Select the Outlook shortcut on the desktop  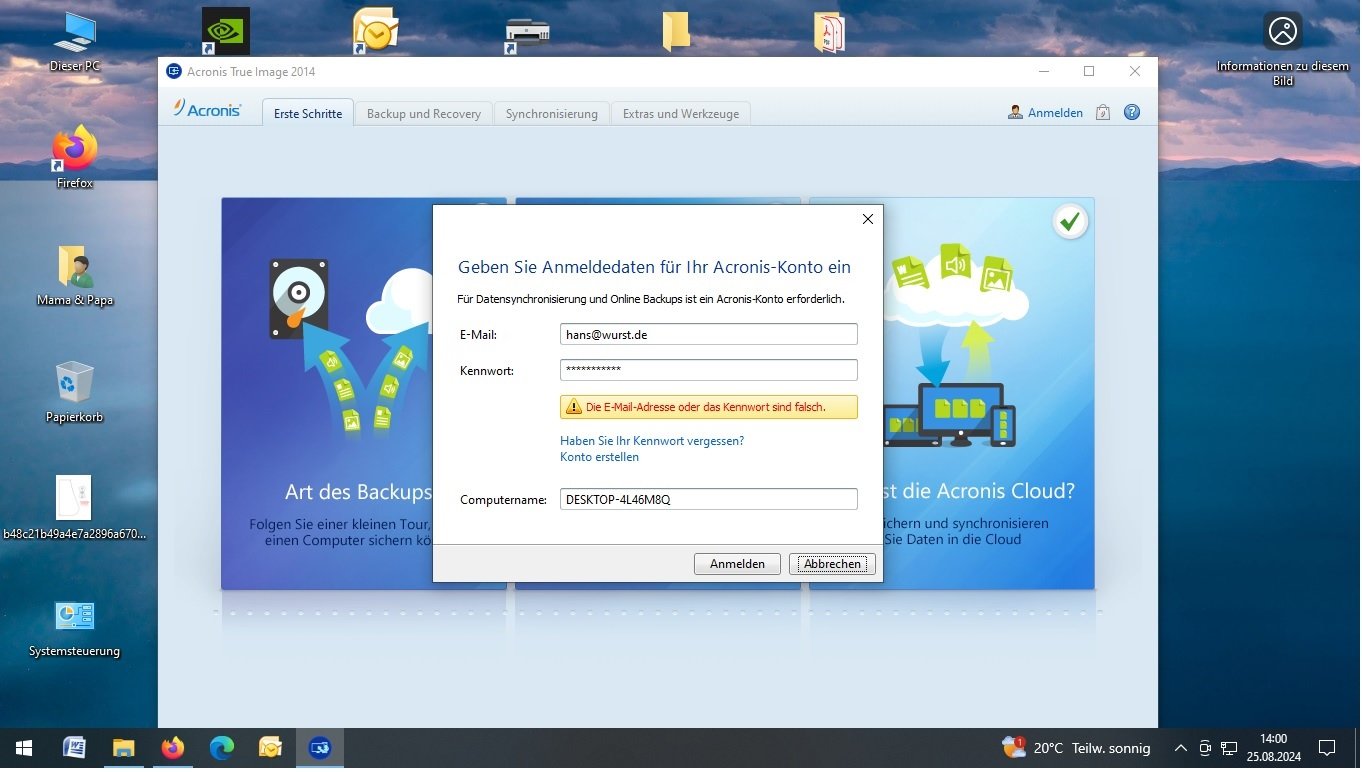tap(376, 31)
